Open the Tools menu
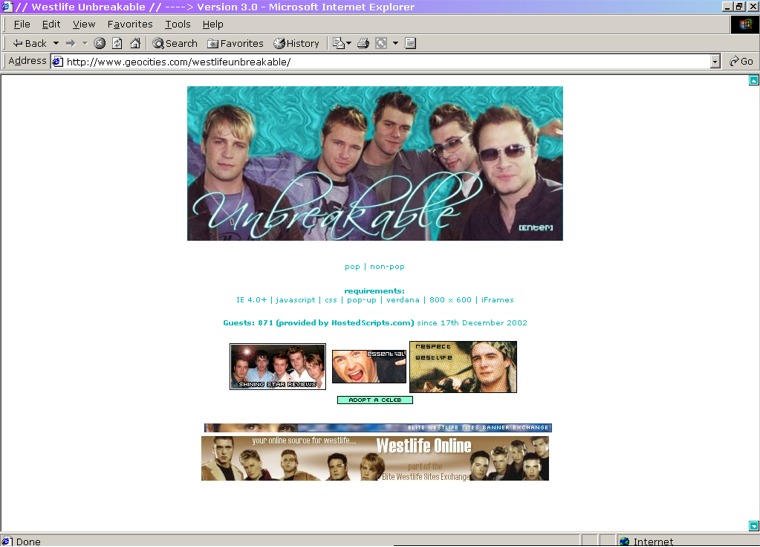Image resolution: width=760 pixels, height=547 pixels. coord(178,24)
